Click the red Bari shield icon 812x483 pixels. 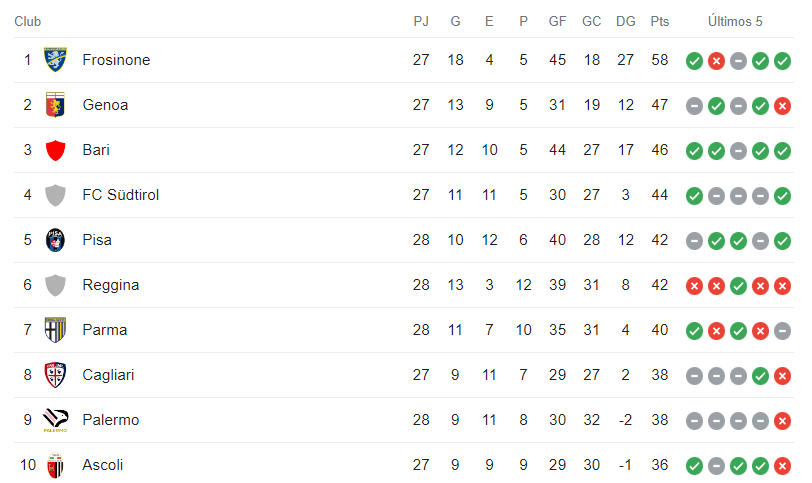tap(55, 150)
